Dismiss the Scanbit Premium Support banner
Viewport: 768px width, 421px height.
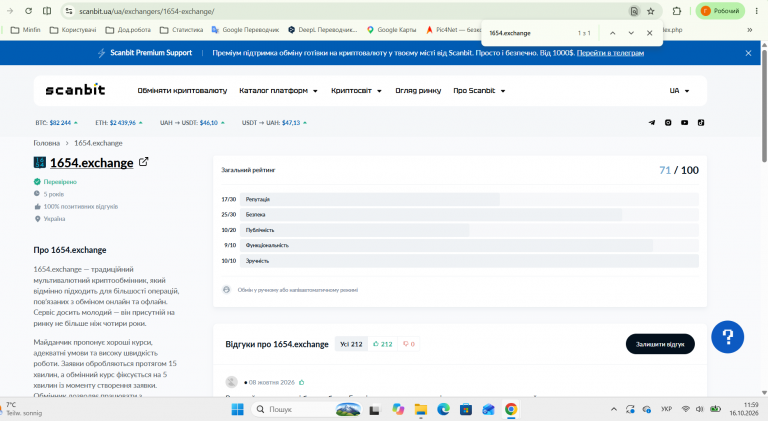pyautogui.click(x=748, y=53)
